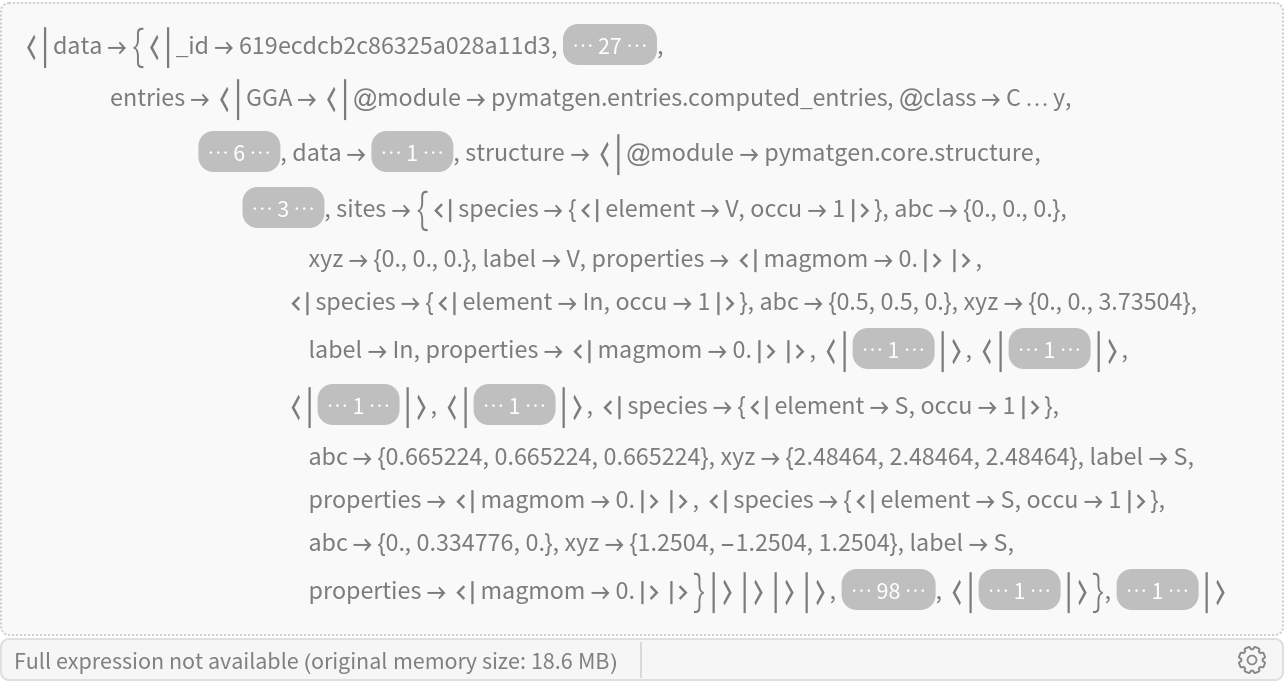Click the pymatgen.core.structure module text
Screen dimensions: 1284x682
899,153
